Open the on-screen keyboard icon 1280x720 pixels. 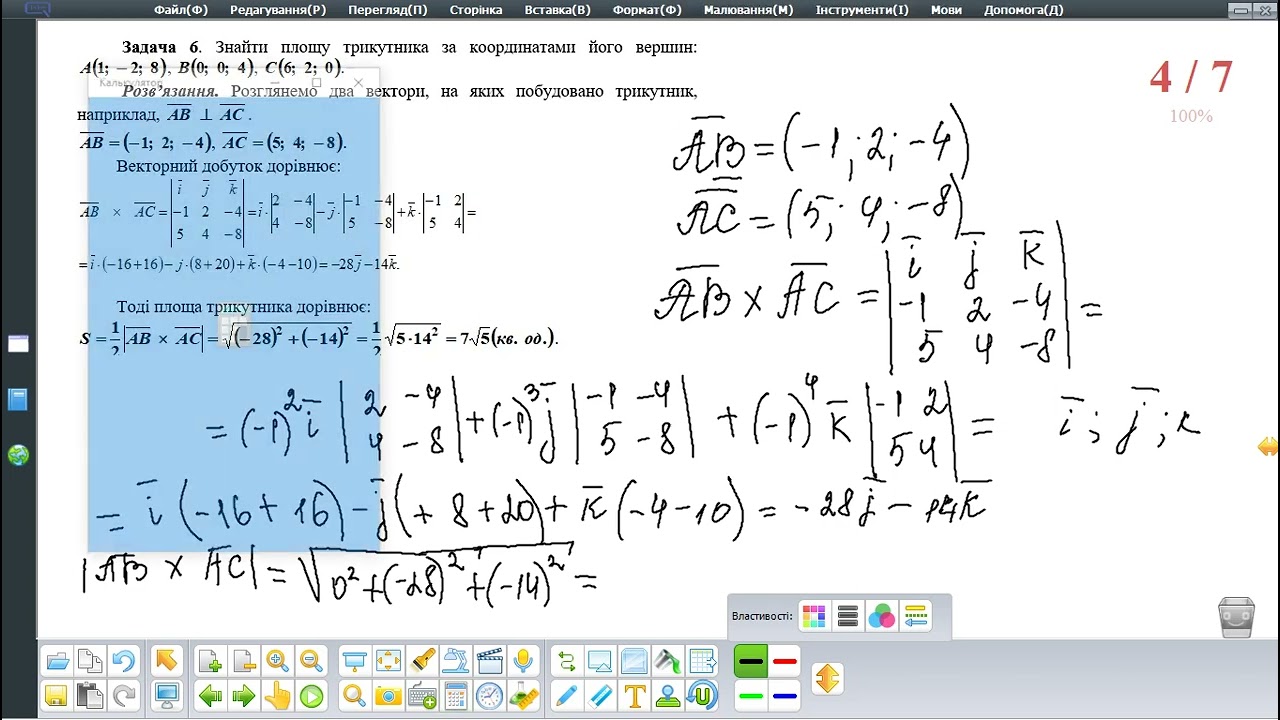[x=422, y=695]
